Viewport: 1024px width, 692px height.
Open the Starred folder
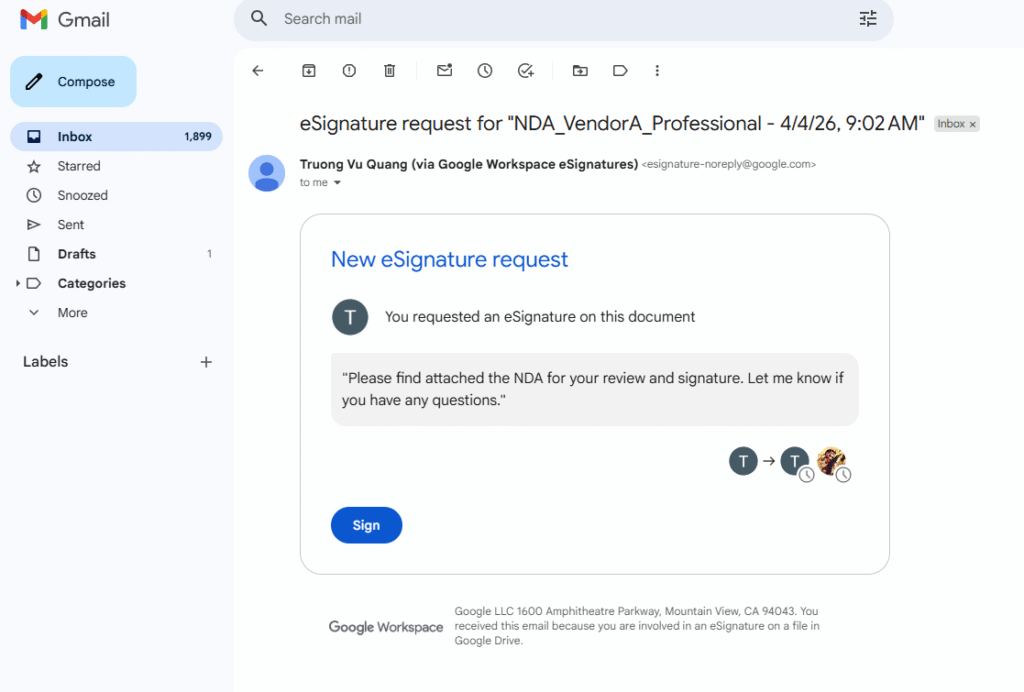click(79, 166)
